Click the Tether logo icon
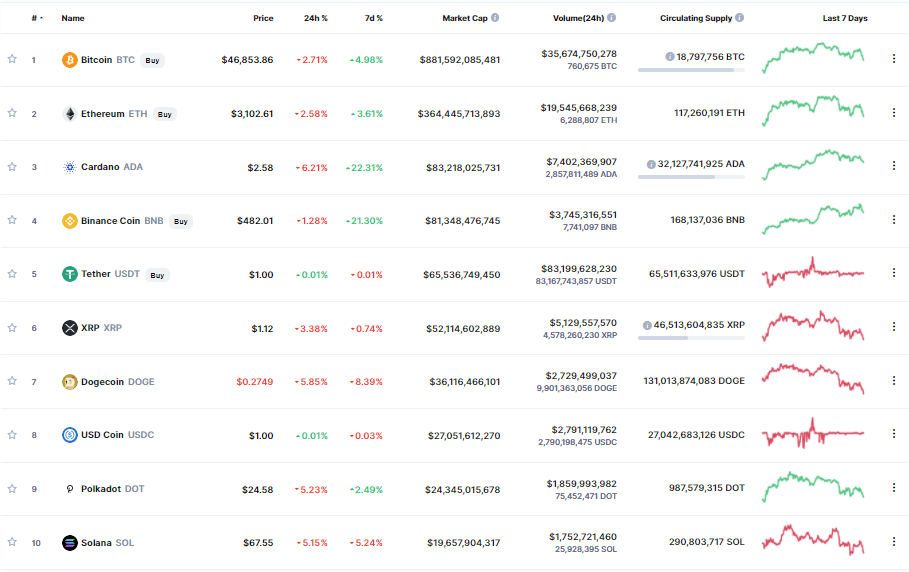The width and height of the screenshot is (909, 572). pos(70,274)
